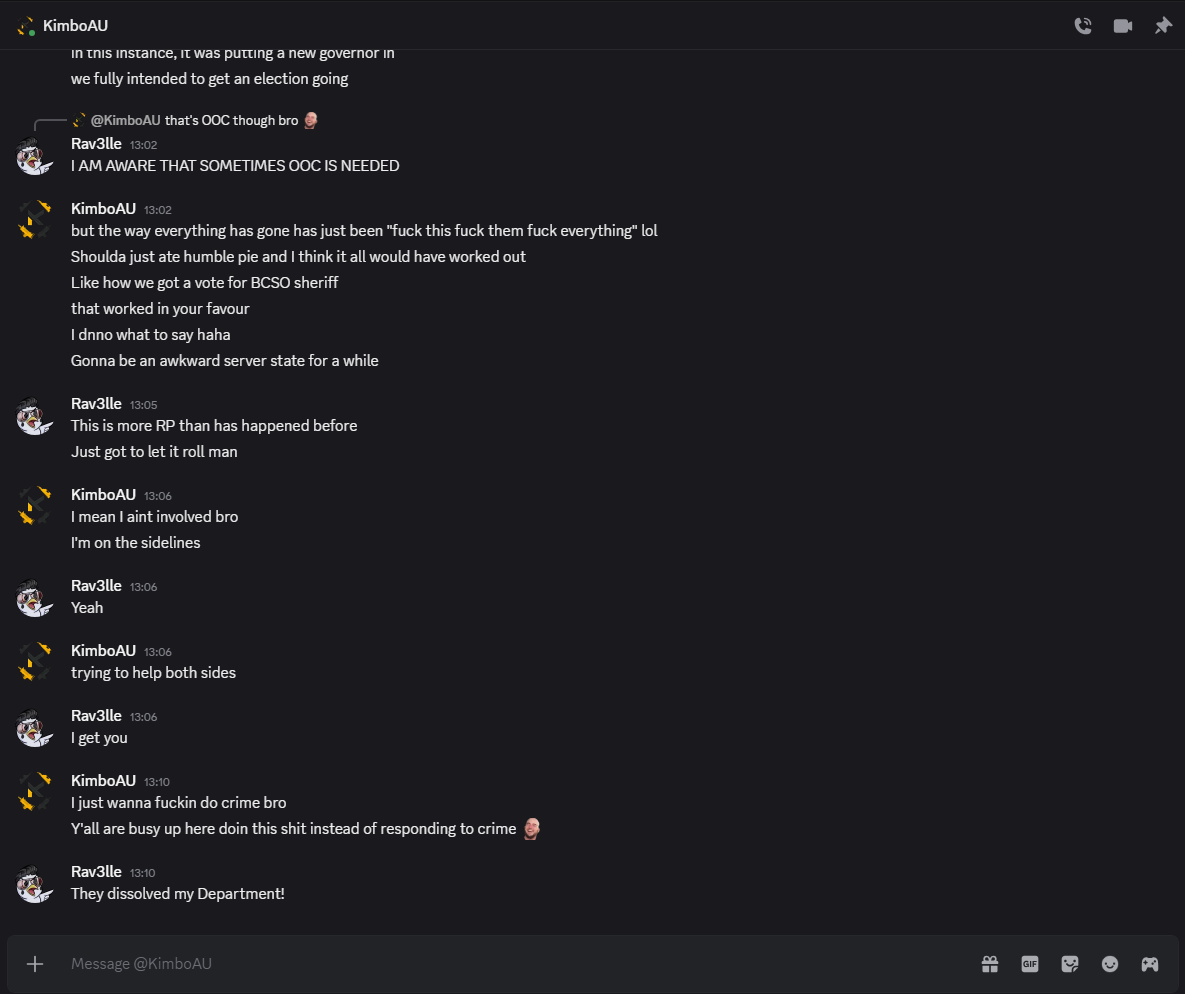
Task: Click the emoji after "responding to crime"
Action: (x=532, y=829)
